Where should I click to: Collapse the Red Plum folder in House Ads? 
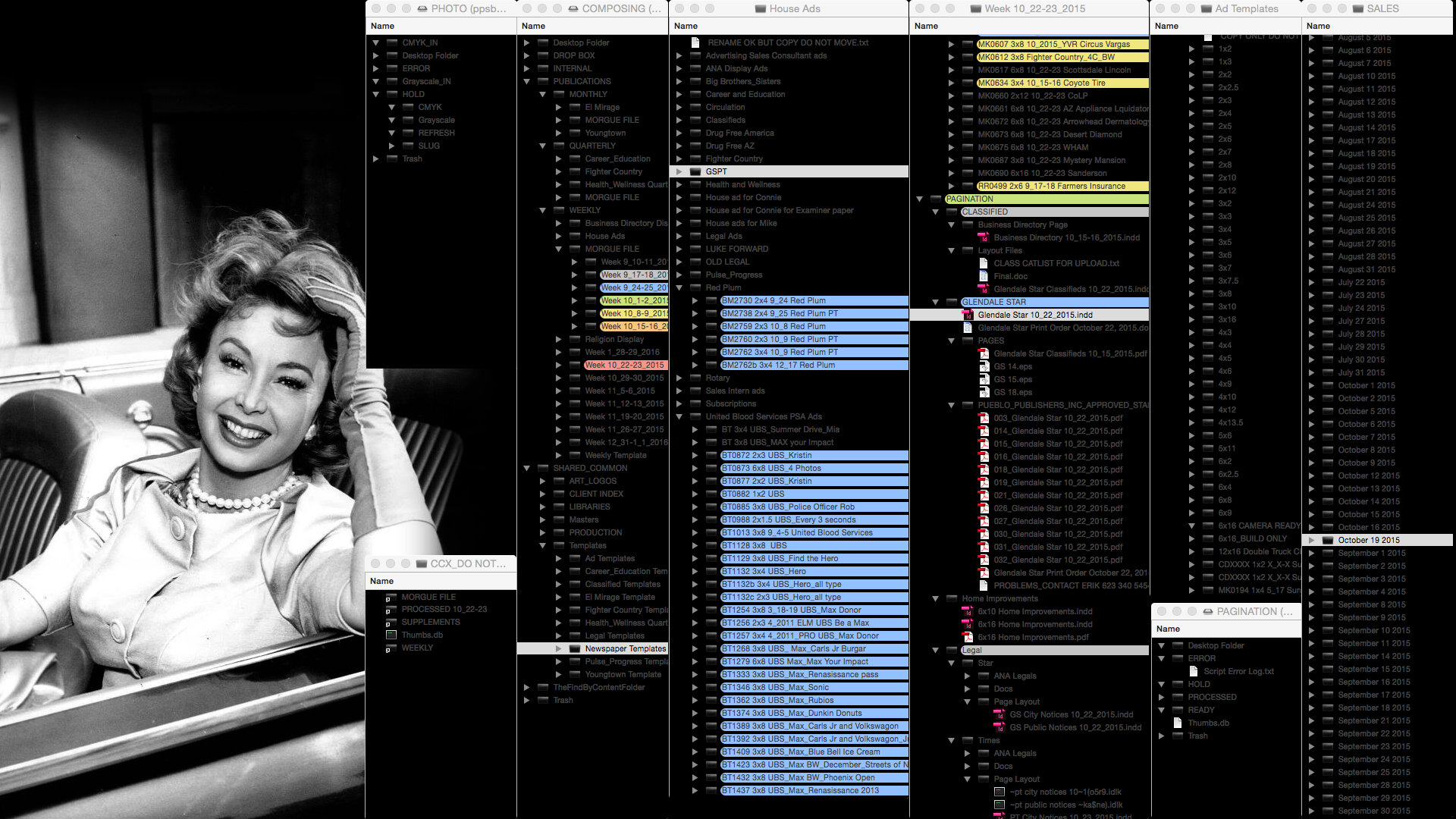coord(680,287)
